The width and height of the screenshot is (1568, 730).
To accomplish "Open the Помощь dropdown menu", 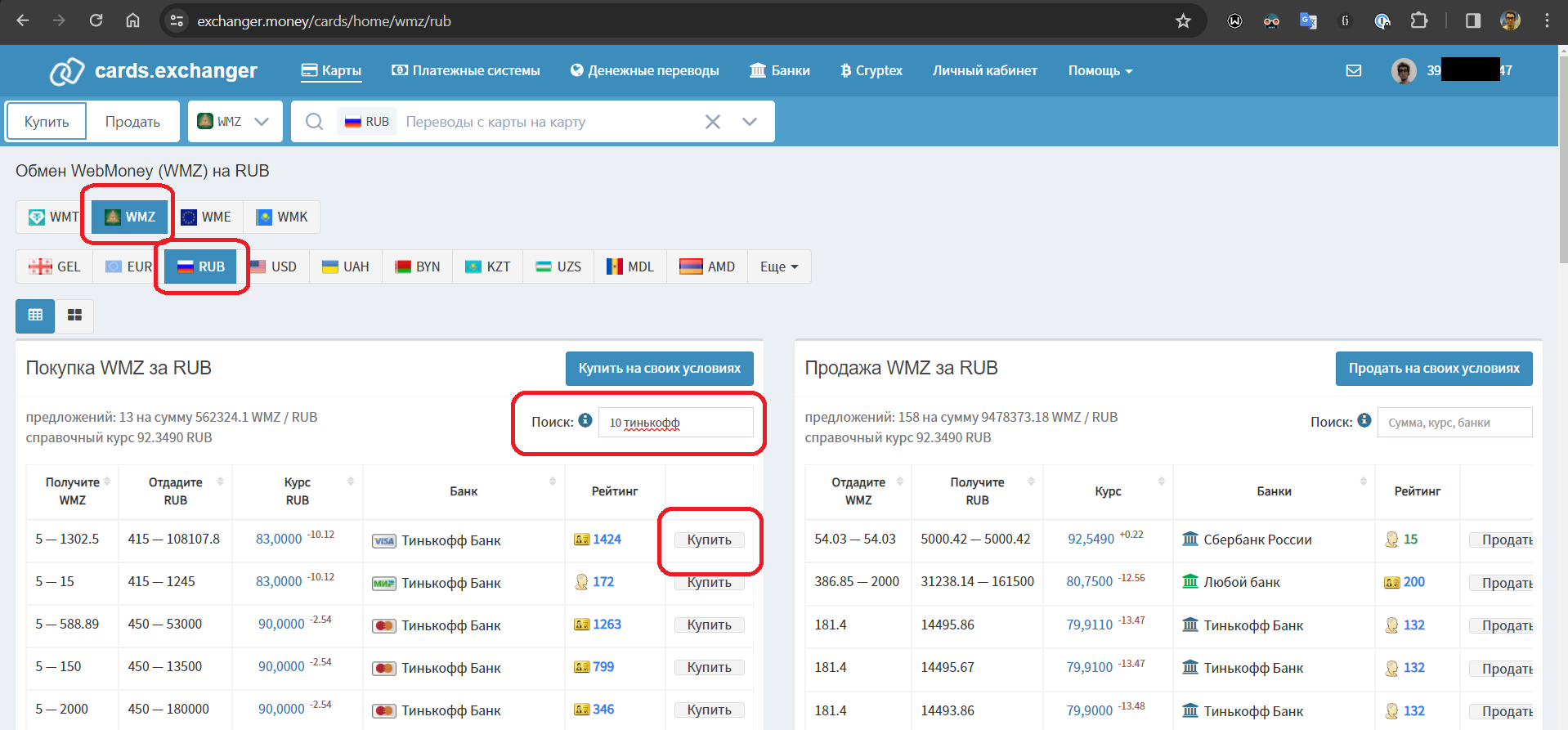I will pyautogui.click(x=1100, y=71).
